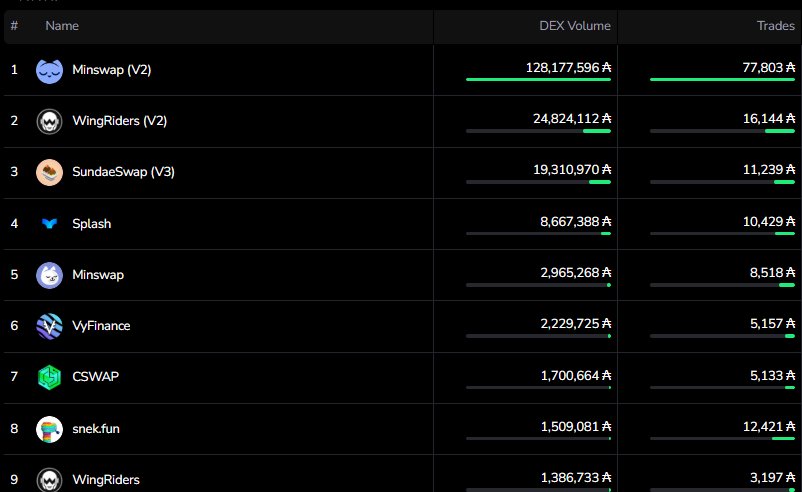Screen dimensions: 802x492
Task: Sort by the # rank column header
Action: tap(14, 26)
